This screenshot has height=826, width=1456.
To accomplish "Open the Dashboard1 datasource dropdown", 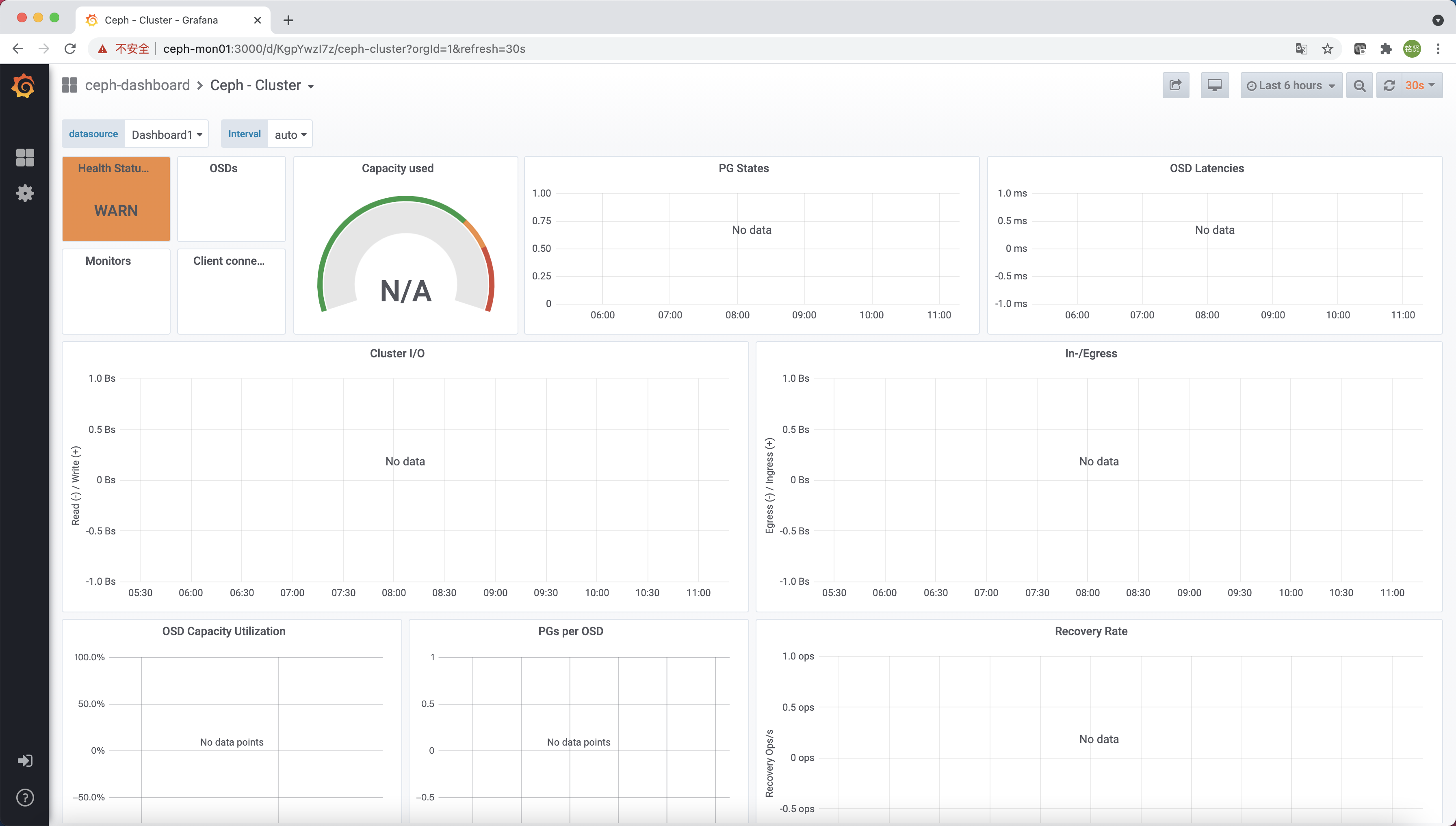I will click(x=166, y=134).
